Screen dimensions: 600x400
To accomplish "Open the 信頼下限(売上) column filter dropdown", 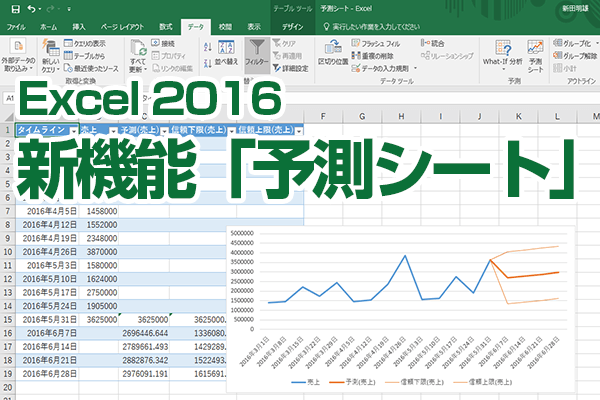I will coord(232,131).
